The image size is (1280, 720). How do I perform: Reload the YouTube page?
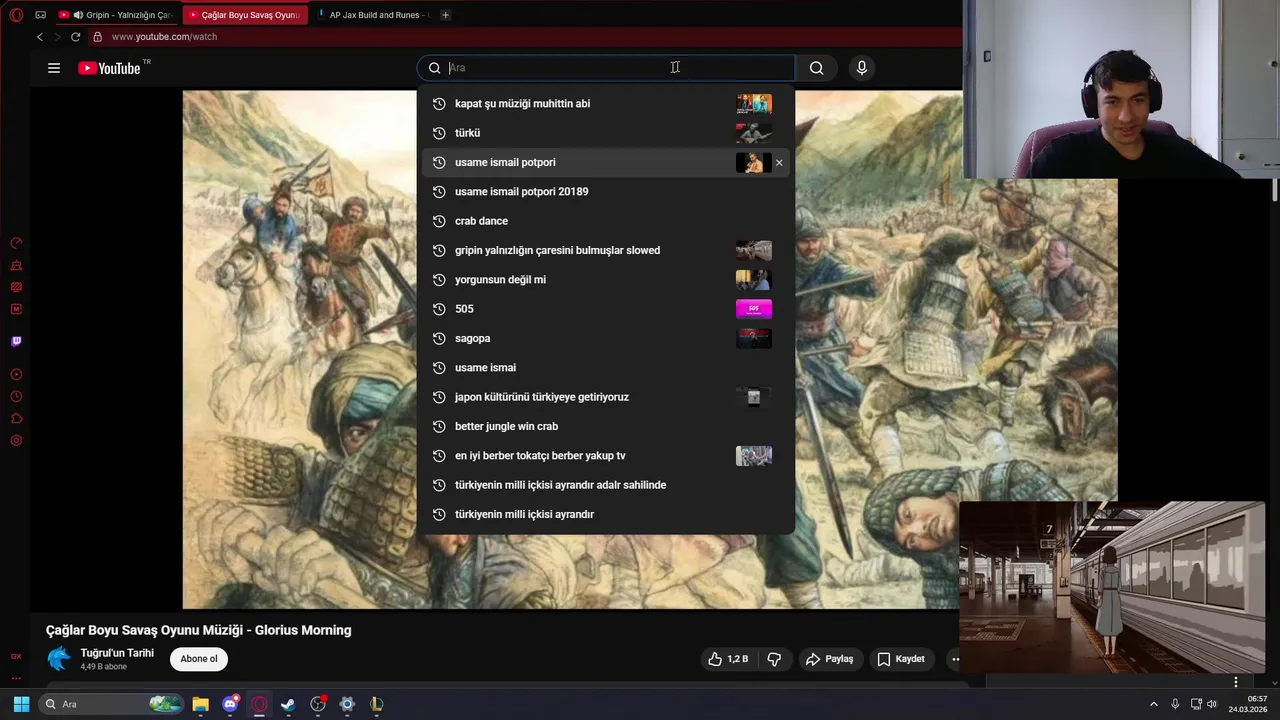[x=75, y=37]
